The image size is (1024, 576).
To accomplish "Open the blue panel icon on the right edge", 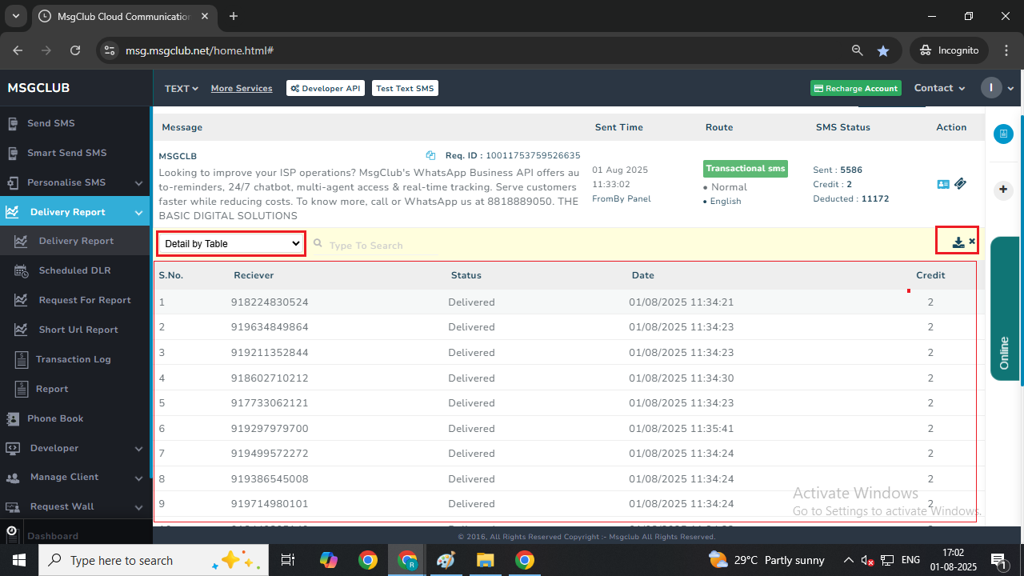I will [x=1003, y=134].
